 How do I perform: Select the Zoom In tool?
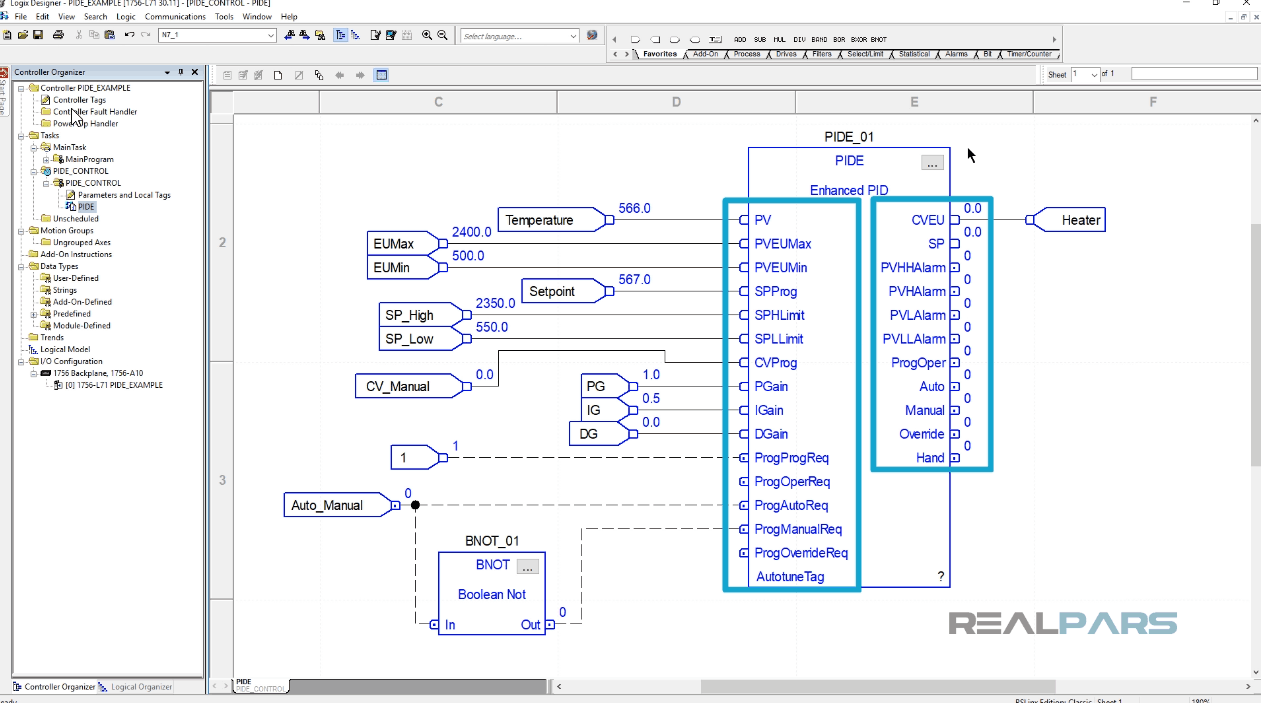426,35
